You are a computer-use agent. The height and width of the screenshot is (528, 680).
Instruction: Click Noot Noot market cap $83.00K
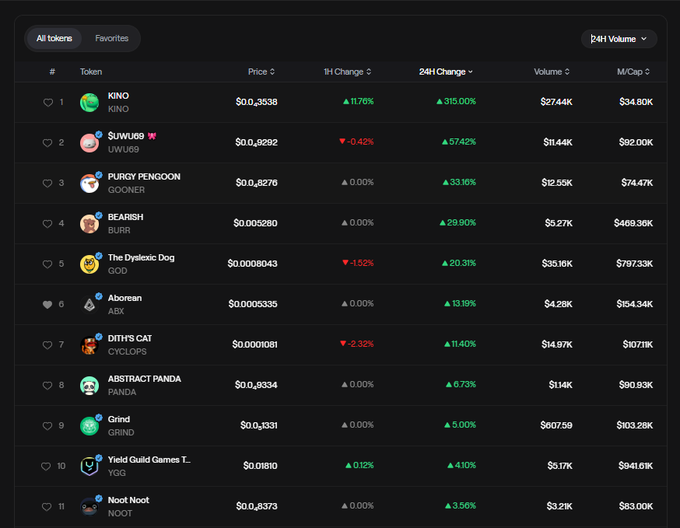(x=636, y=506)
